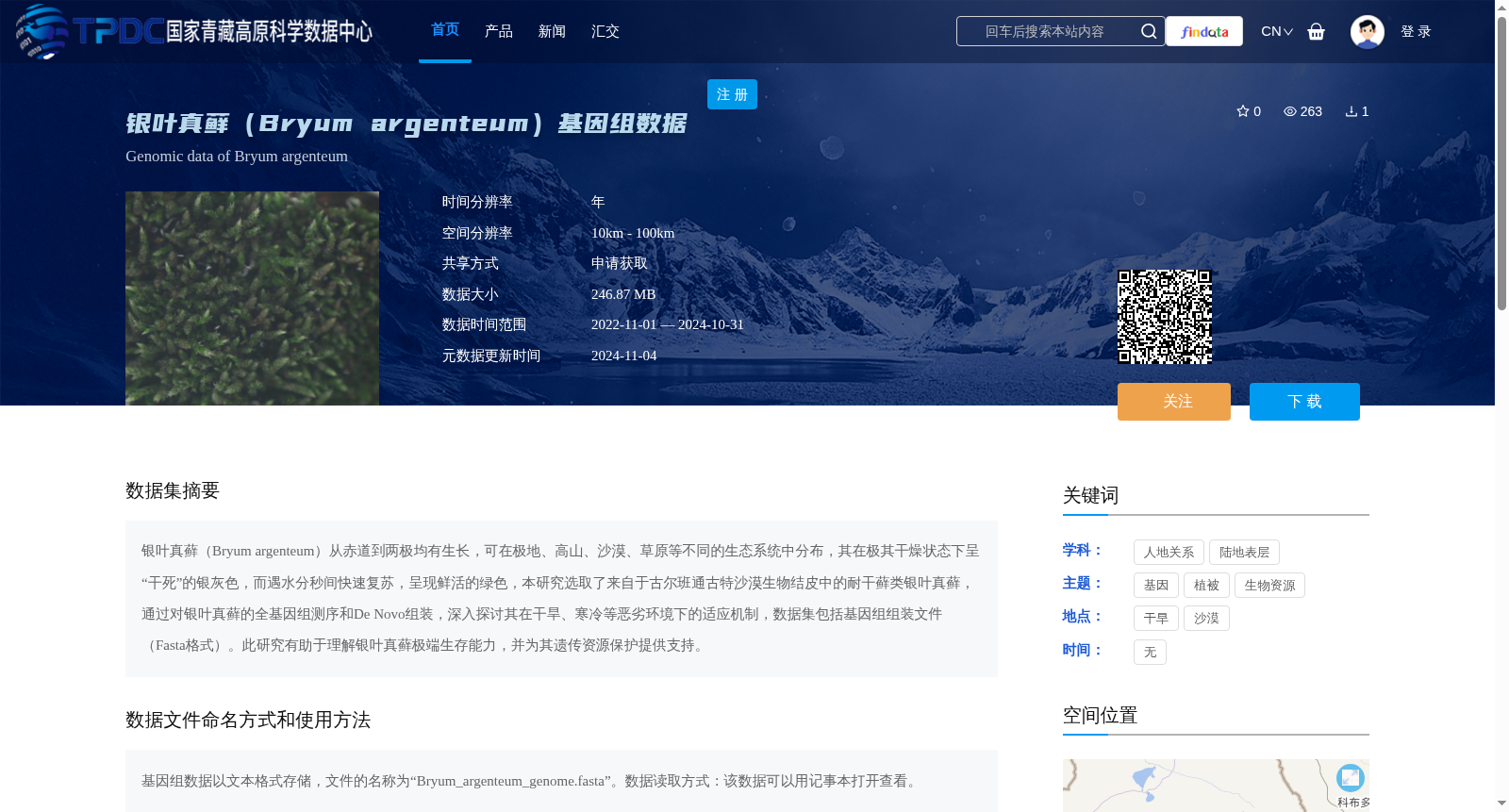Select the 陆地表层 keyword tag
Image resolution: width=1509 pixels, height=812 pixels.
point(1244,553)
